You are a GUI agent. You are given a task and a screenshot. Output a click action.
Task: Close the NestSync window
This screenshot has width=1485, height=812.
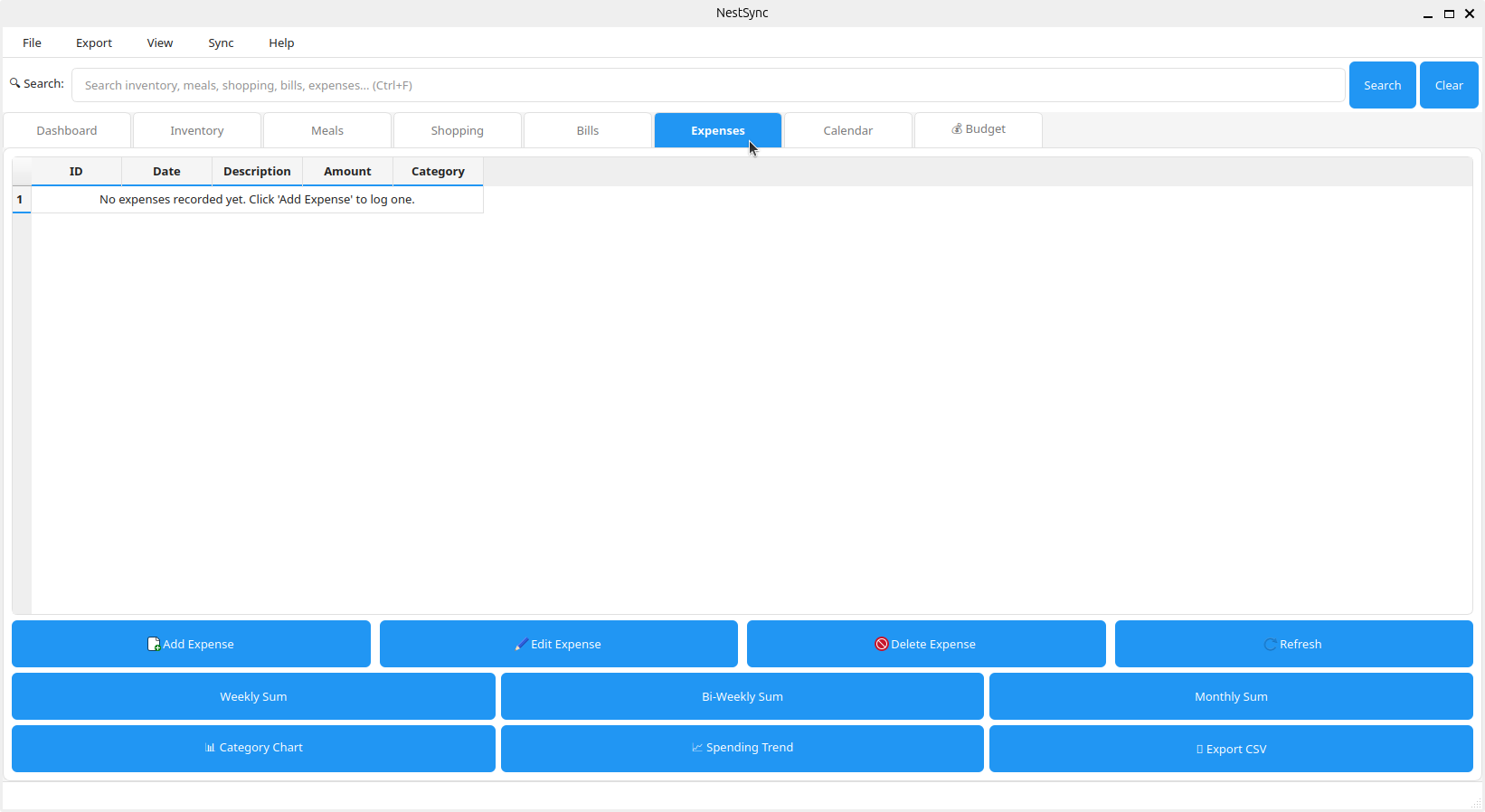pyautogui.click(x=1470, y=14)
